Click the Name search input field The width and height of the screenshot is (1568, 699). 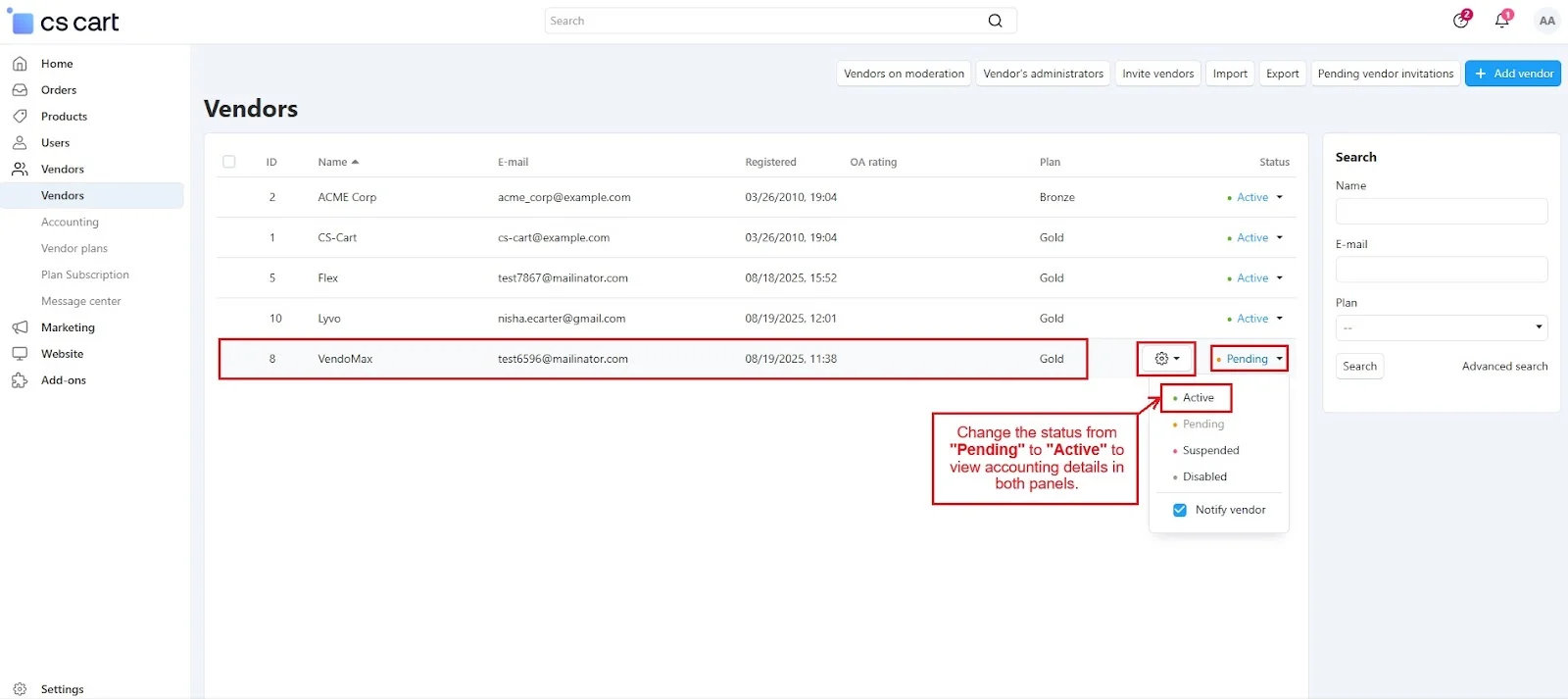pyautogui.click(x=1441, y=211)
